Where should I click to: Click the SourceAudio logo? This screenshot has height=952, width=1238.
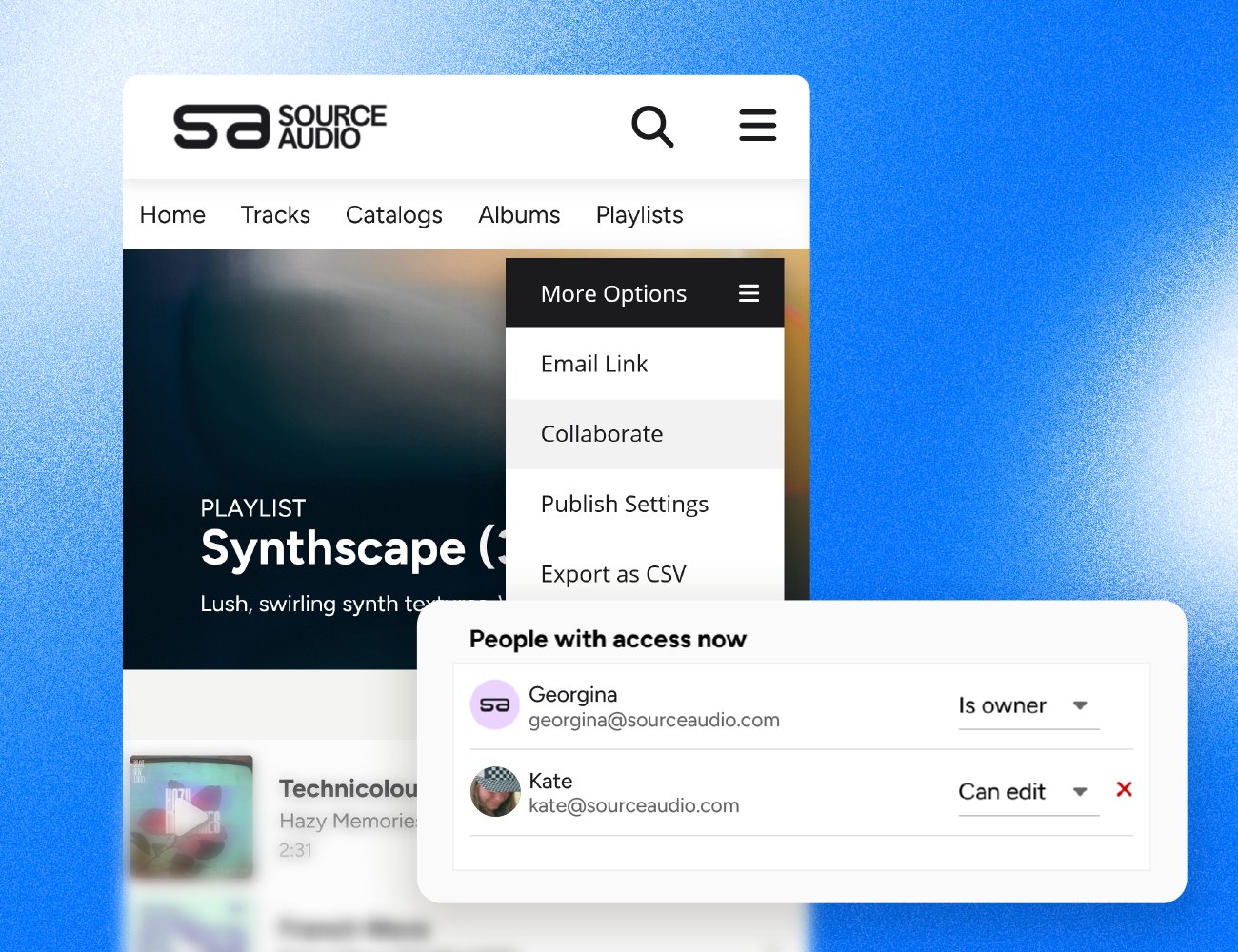pos(280,127)
